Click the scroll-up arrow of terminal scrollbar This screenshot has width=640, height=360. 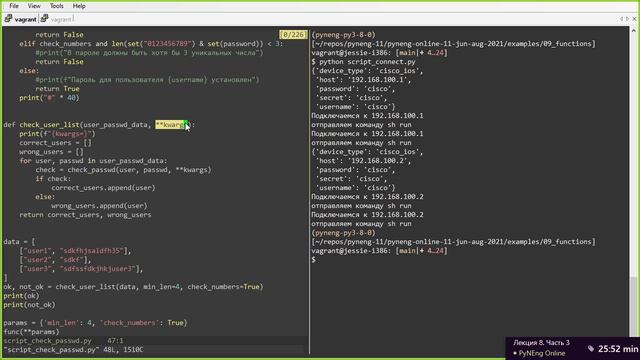[x=633, y=31]
